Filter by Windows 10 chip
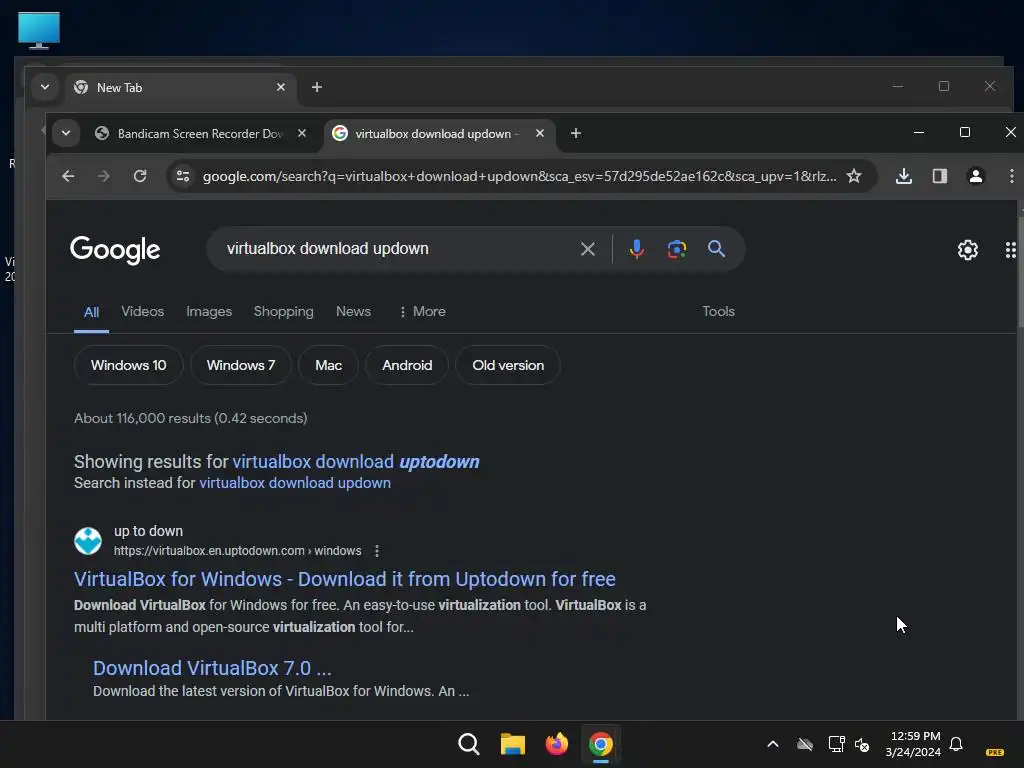Screen dimensions: 1024x768 pos(129,365)
